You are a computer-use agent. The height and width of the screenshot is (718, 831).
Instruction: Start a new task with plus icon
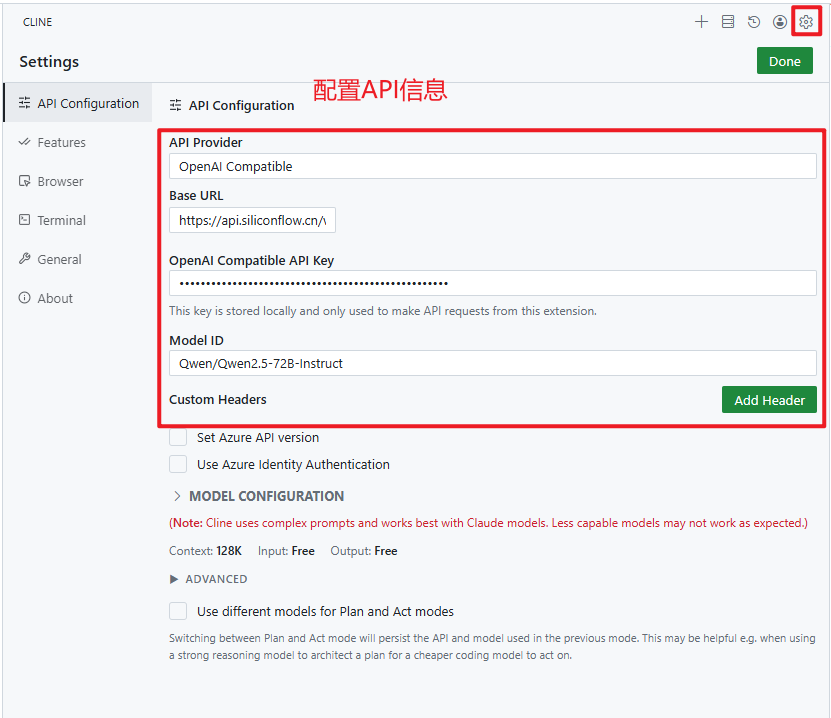tap(701, 22)
